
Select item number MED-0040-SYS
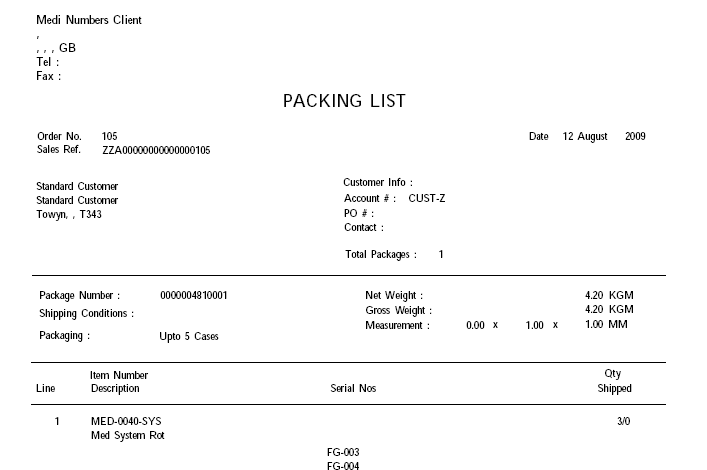pos(126,421)
